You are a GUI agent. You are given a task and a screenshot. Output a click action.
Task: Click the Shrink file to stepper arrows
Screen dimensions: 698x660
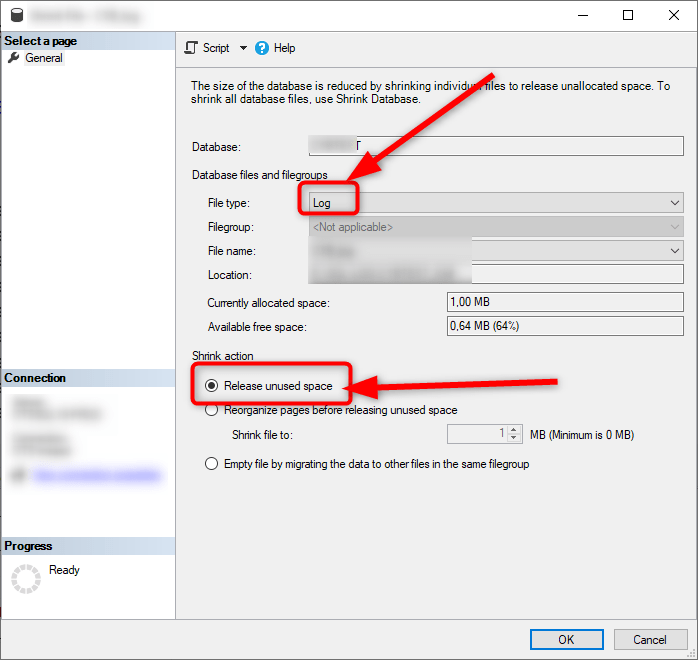coord(515,434)
